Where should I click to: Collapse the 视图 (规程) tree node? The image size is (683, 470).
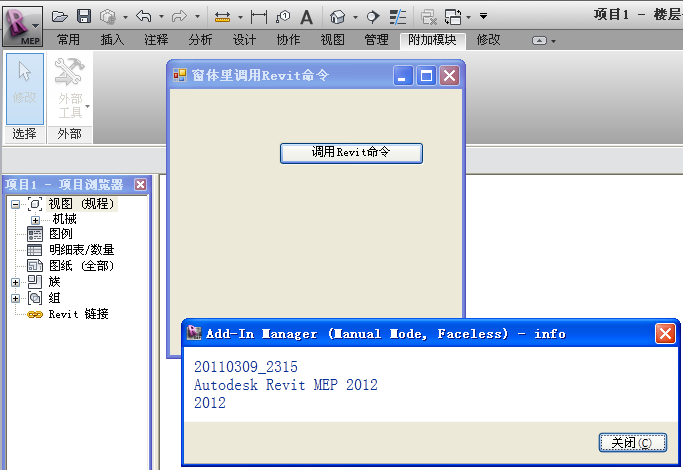tap(16, 204)
